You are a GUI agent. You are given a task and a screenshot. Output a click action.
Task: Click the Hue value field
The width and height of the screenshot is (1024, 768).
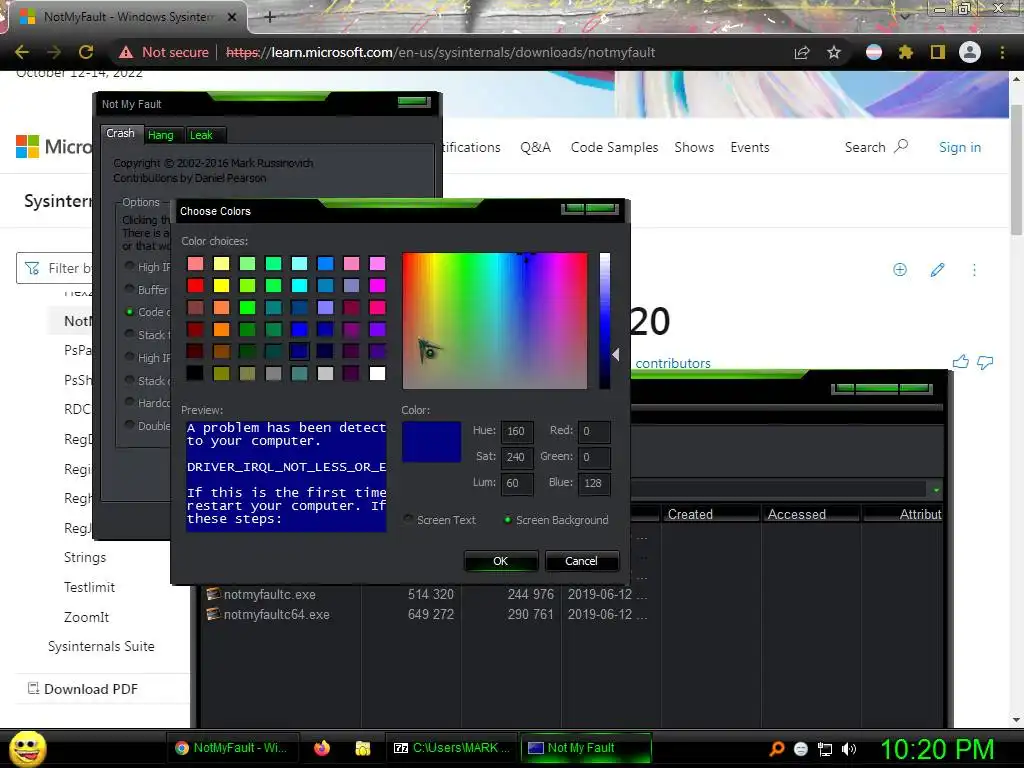[x=517, y=431]
